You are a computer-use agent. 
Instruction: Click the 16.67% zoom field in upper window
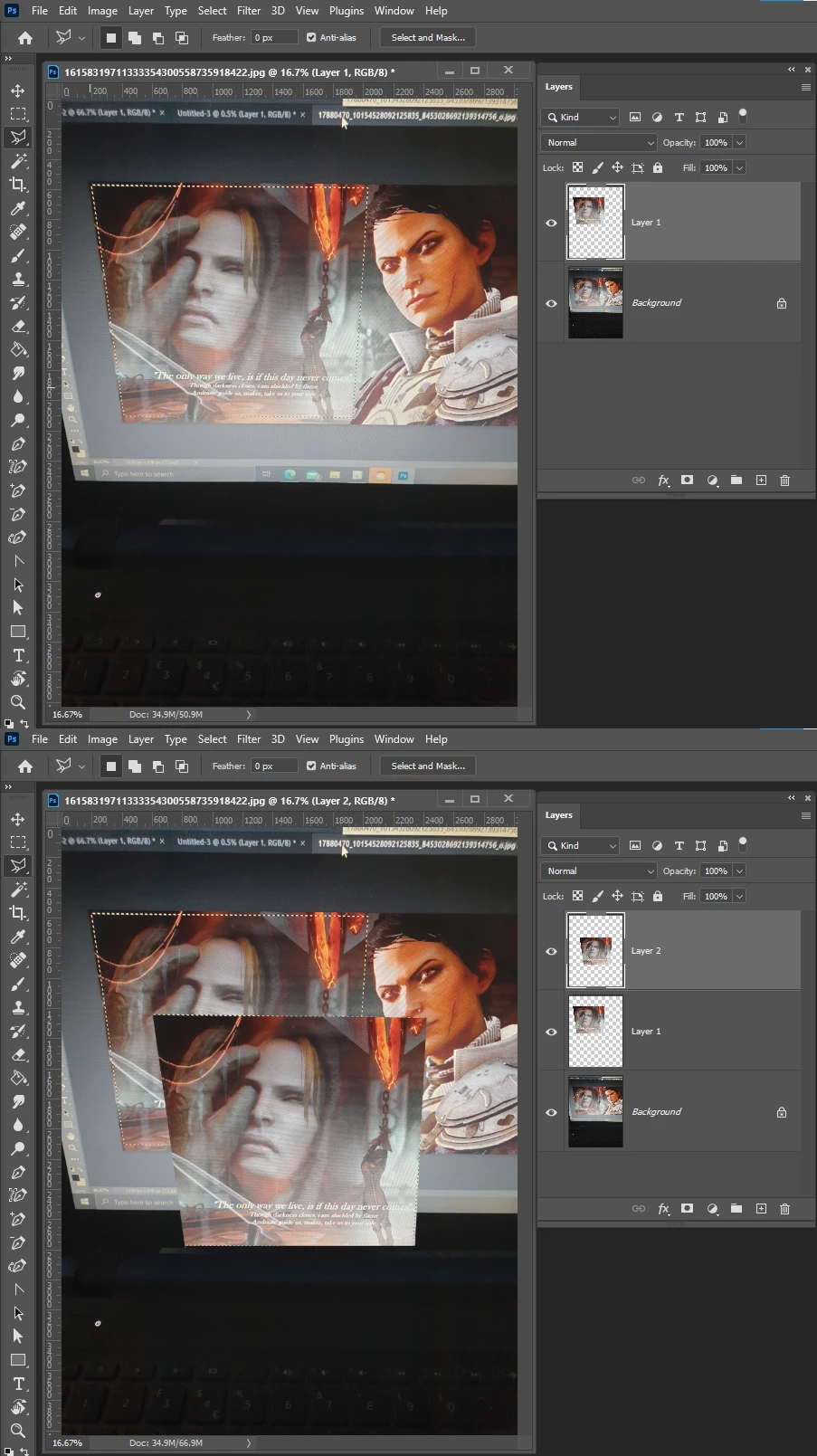point(67,714)
